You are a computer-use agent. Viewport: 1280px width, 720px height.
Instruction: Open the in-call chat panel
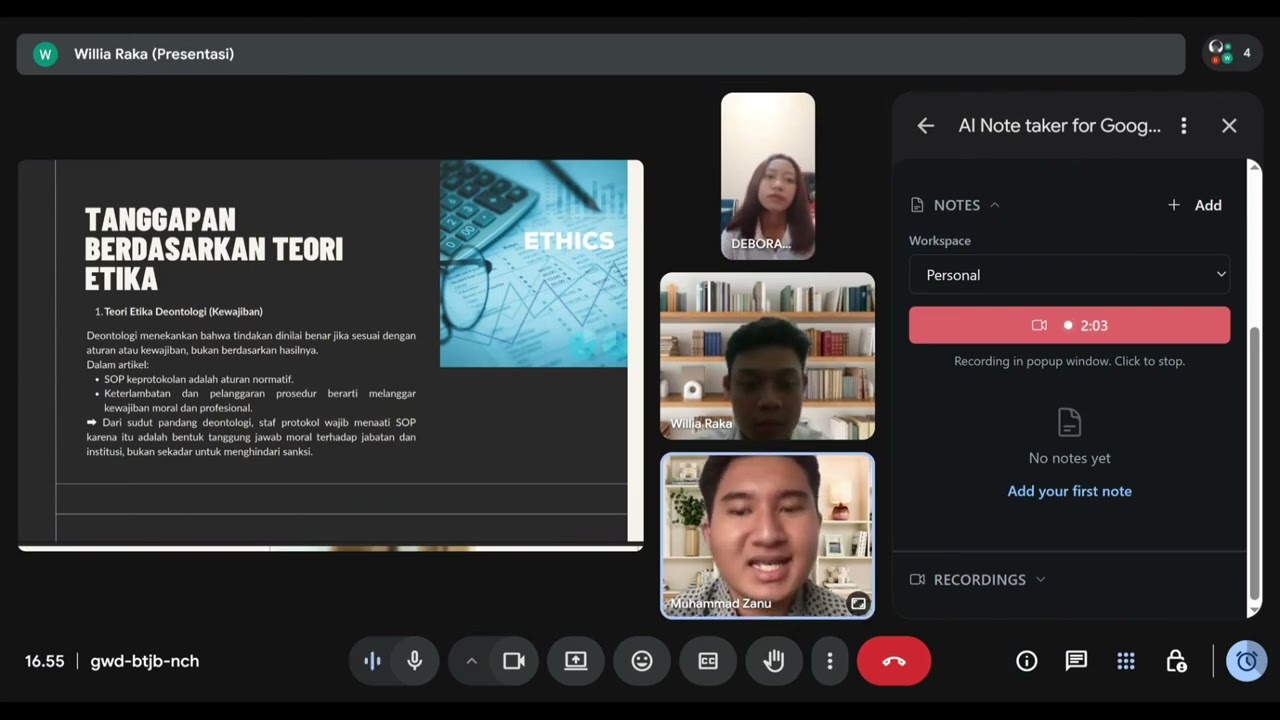[x=1076, y=661]
